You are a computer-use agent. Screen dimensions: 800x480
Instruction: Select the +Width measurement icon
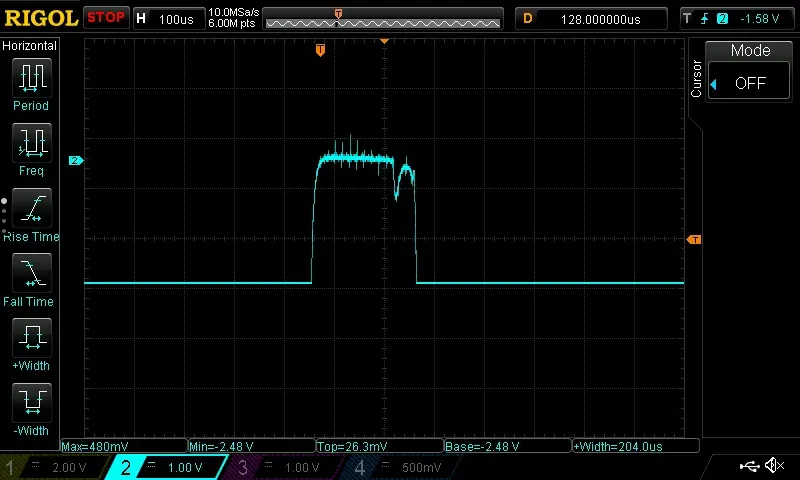point(32,337)
